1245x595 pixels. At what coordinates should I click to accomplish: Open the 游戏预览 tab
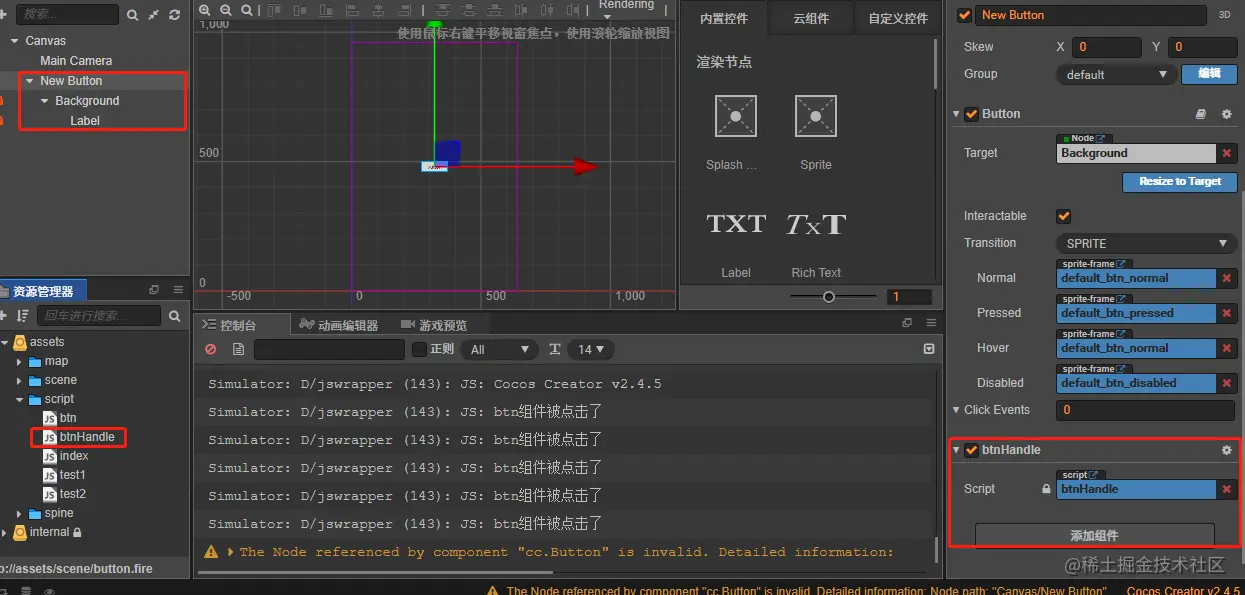click(x=433, y=325)
